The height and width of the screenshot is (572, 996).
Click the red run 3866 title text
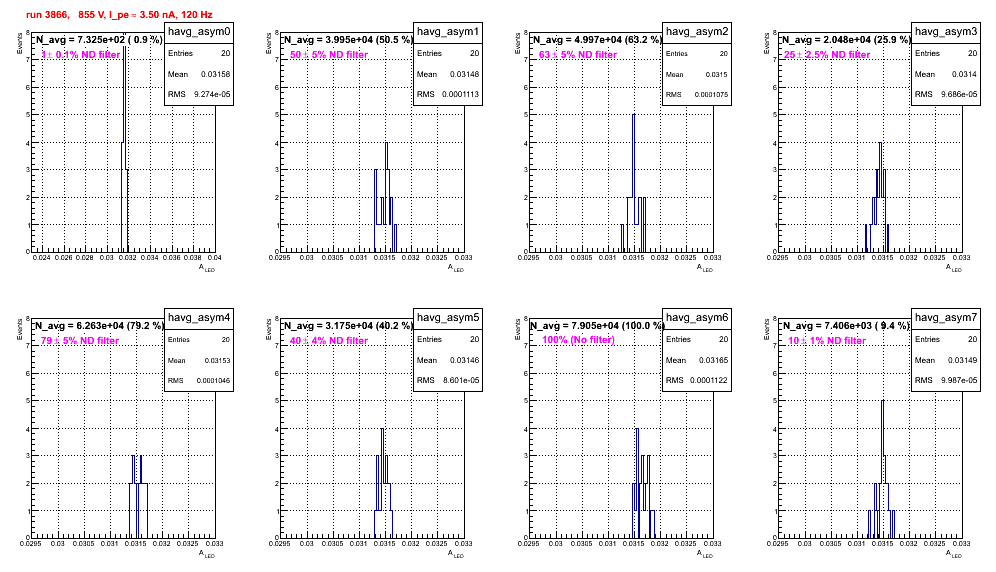(119, 14)
